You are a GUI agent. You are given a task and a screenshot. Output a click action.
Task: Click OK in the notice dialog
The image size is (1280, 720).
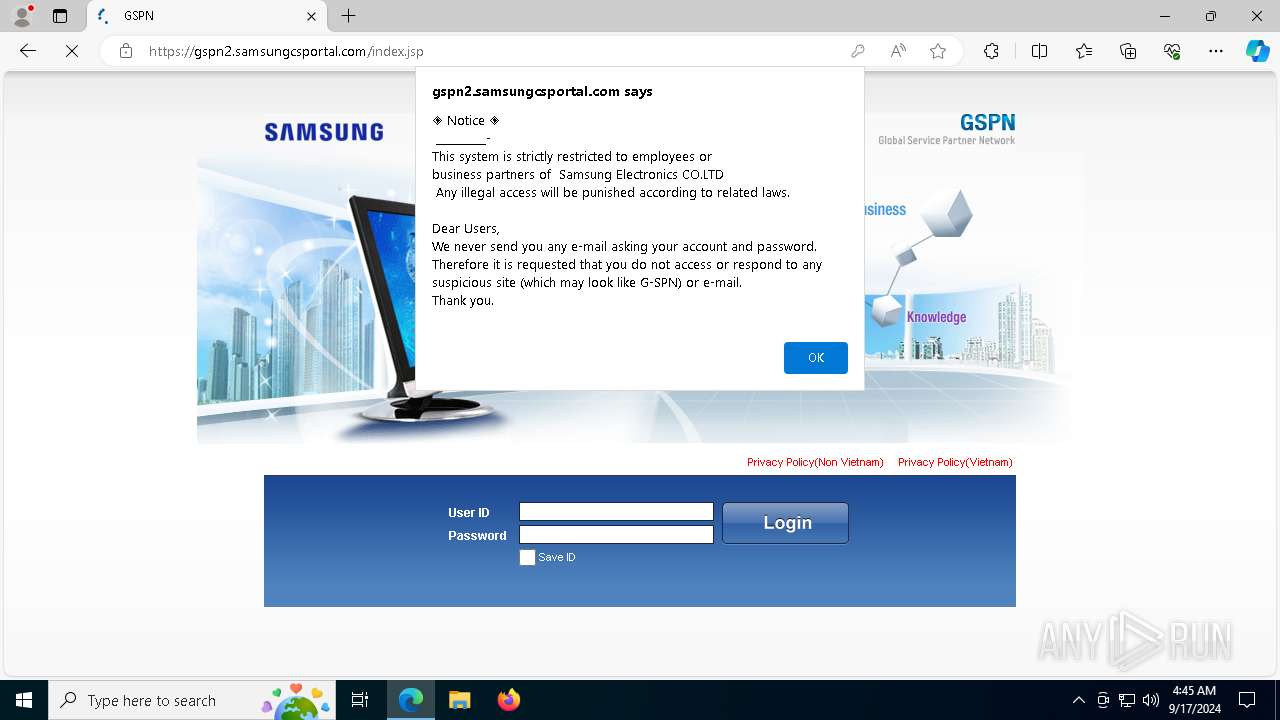[816, 358]
